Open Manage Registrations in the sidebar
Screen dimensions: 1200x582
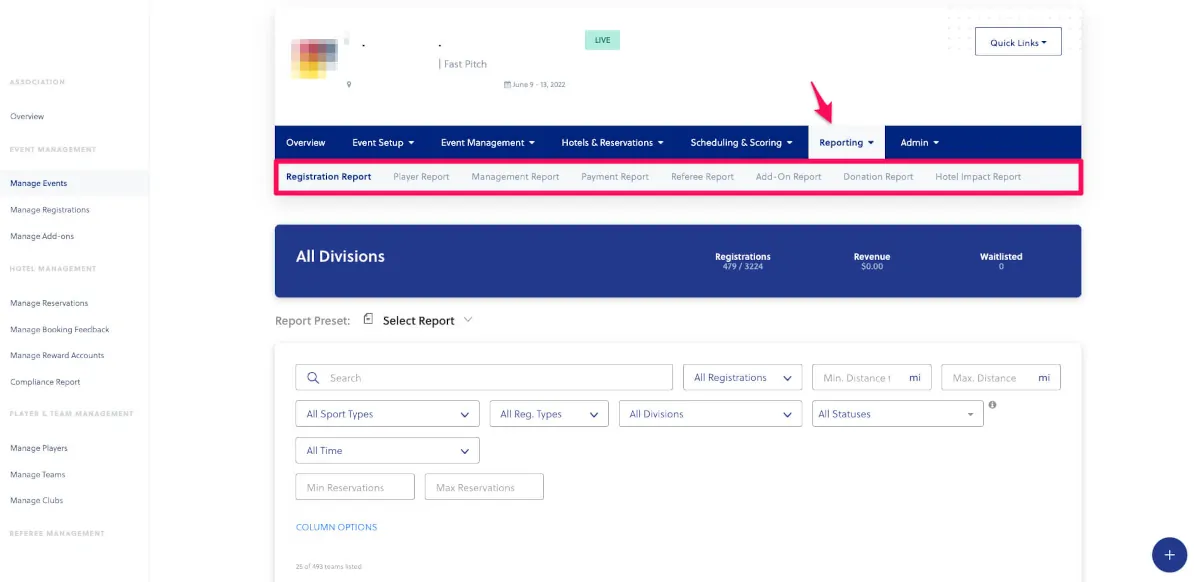point(50,210)
